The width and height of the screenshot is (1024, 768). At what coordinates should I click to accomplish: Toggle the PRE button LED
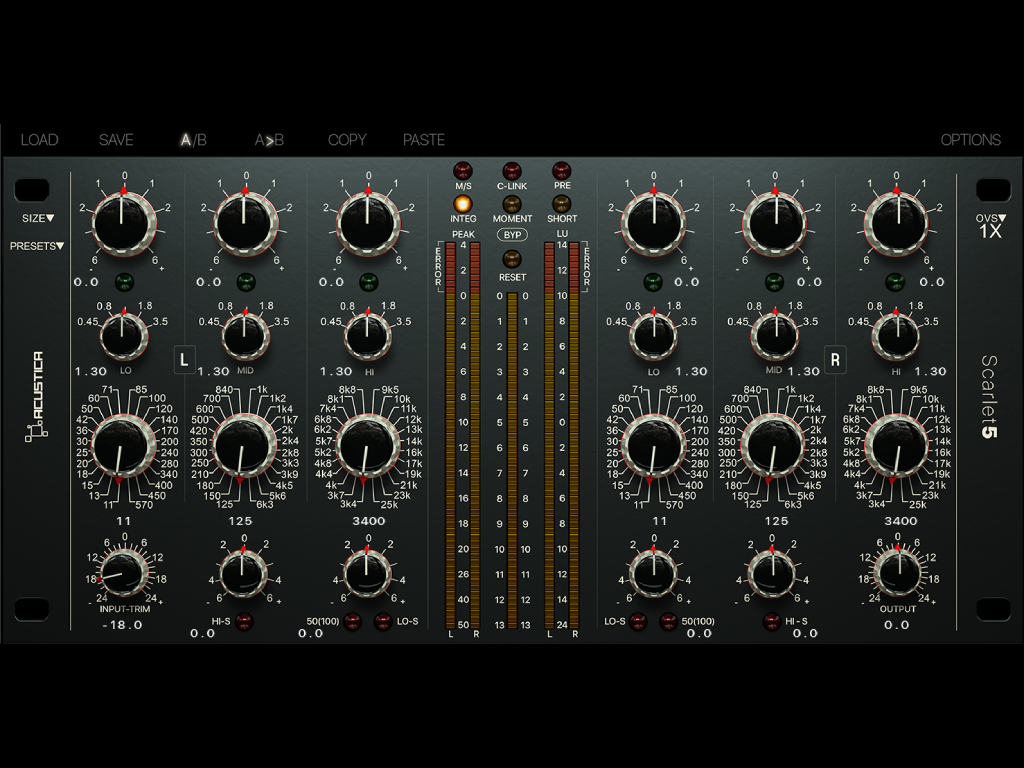562,171
